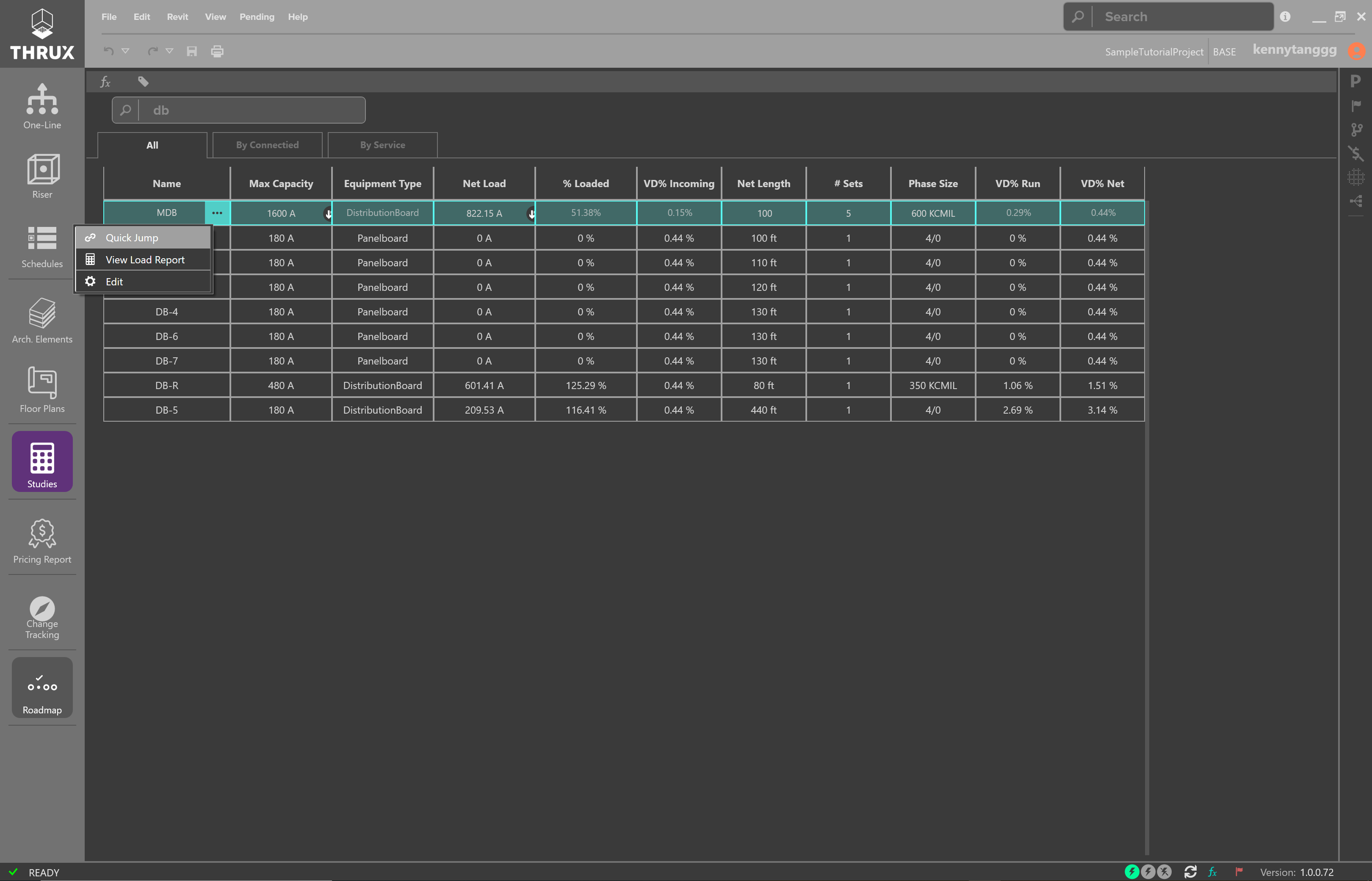This screenshot has height=881, width=1372.
Task: Go to Arch. Elements
Action: [42, 320]
